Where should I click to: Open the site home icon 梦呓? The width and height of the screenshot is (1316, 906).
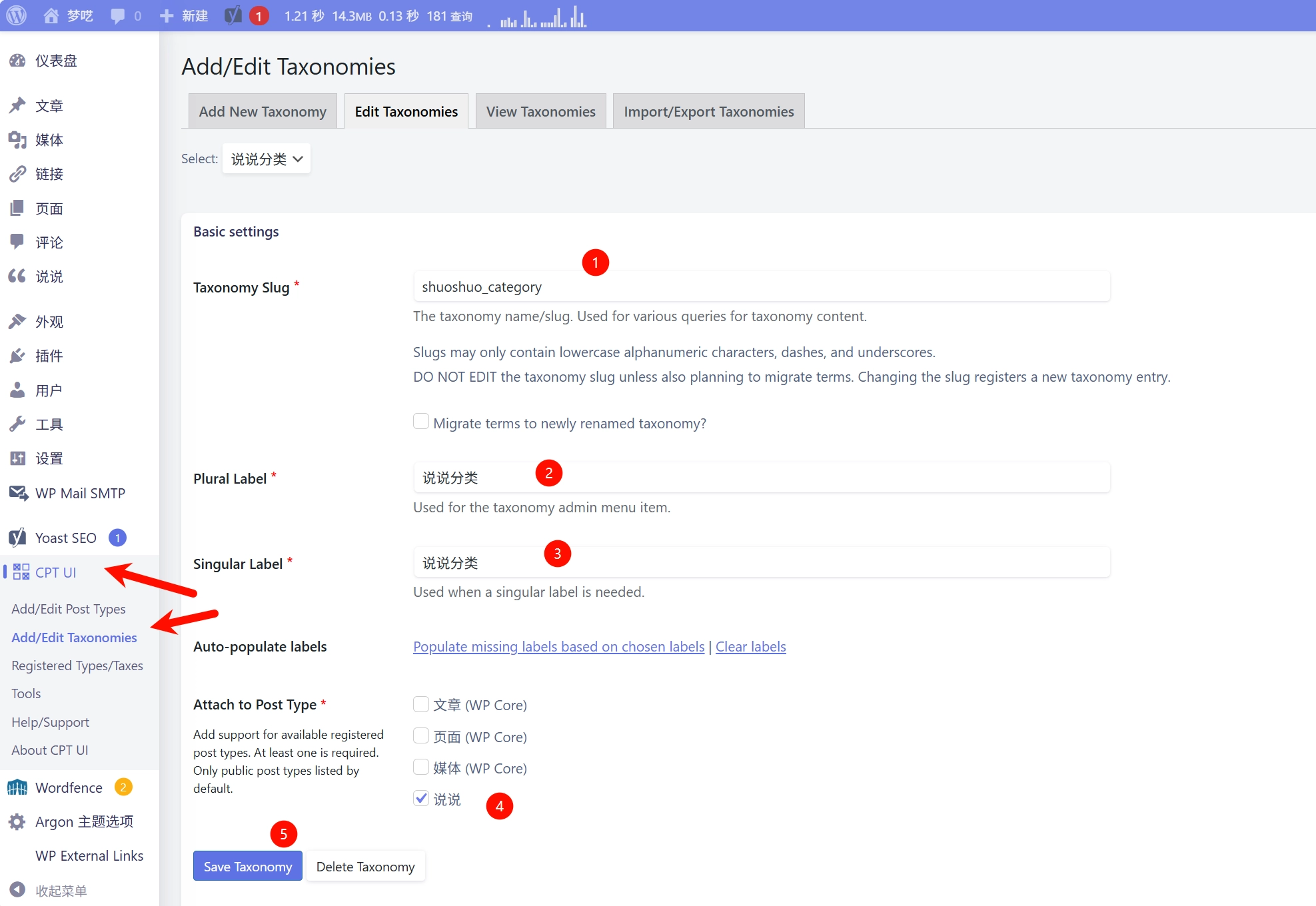point(51,15)
